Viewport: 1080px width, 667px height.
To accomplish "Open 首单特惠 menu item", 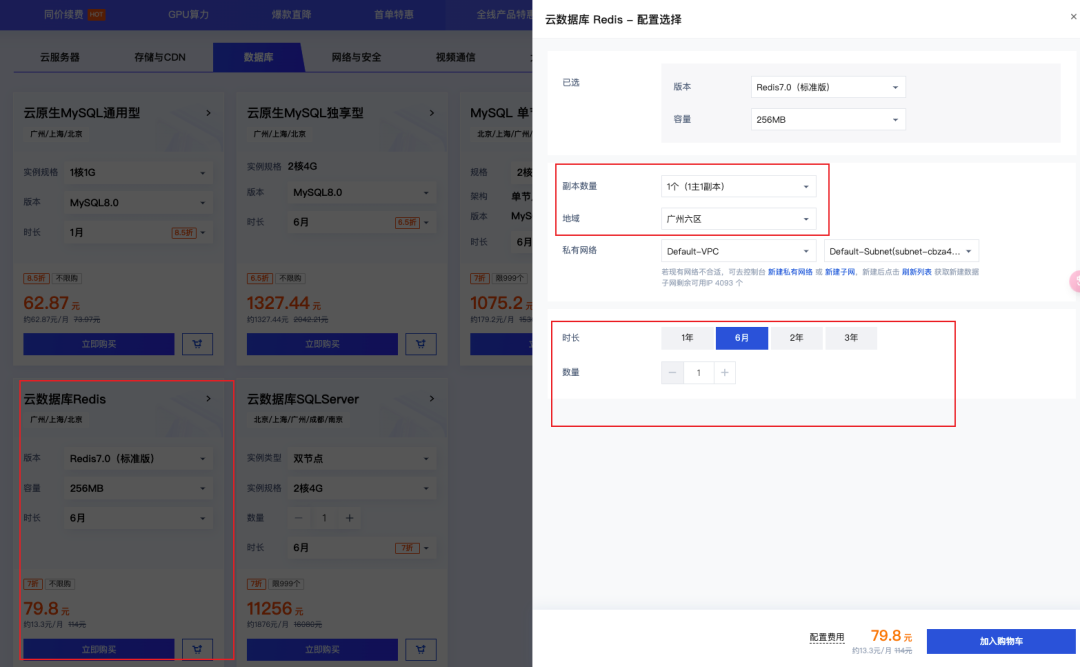I will click(394, 14).
